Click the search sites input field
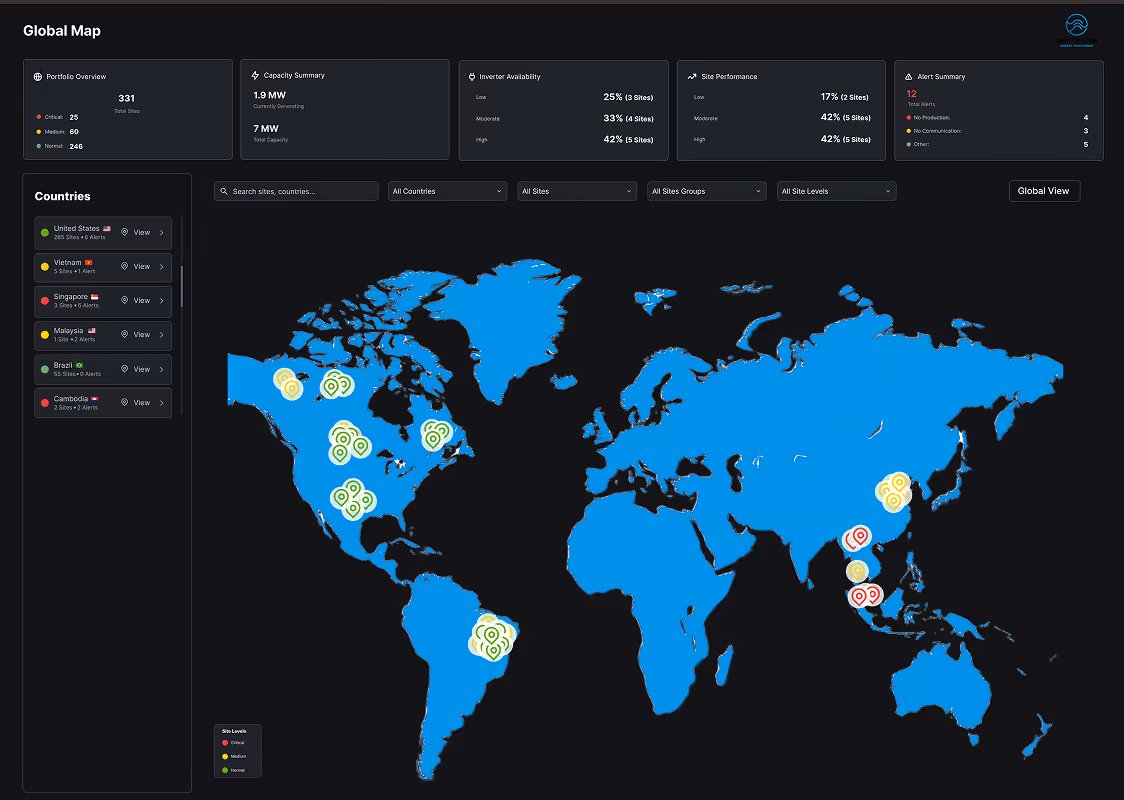The height and width of the screenshot is (800, 1124). [300, 190]
